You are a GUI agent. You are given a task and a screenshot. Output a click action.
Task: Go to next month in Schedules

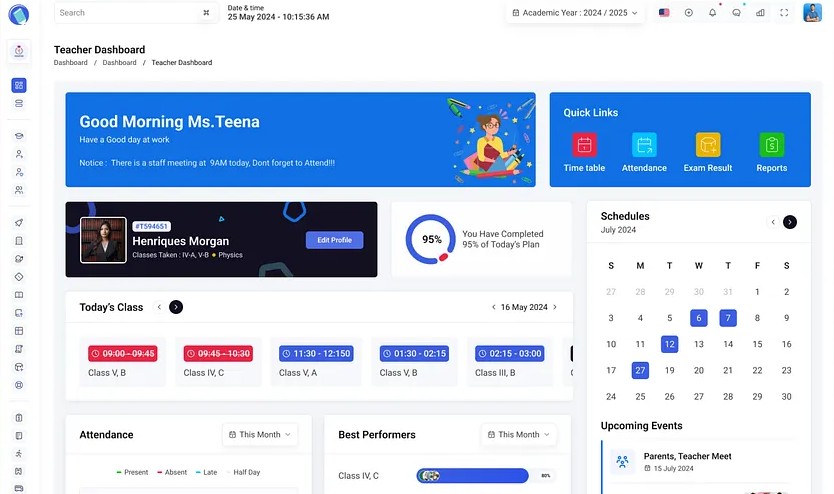click(790, 222)
